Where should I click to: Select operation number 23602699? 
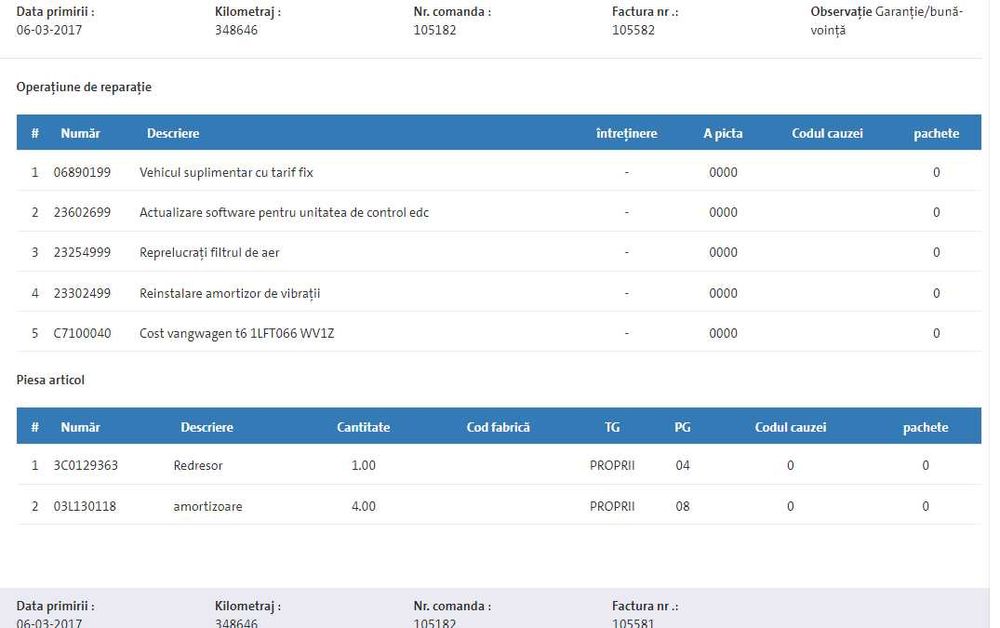pos(82,212)
